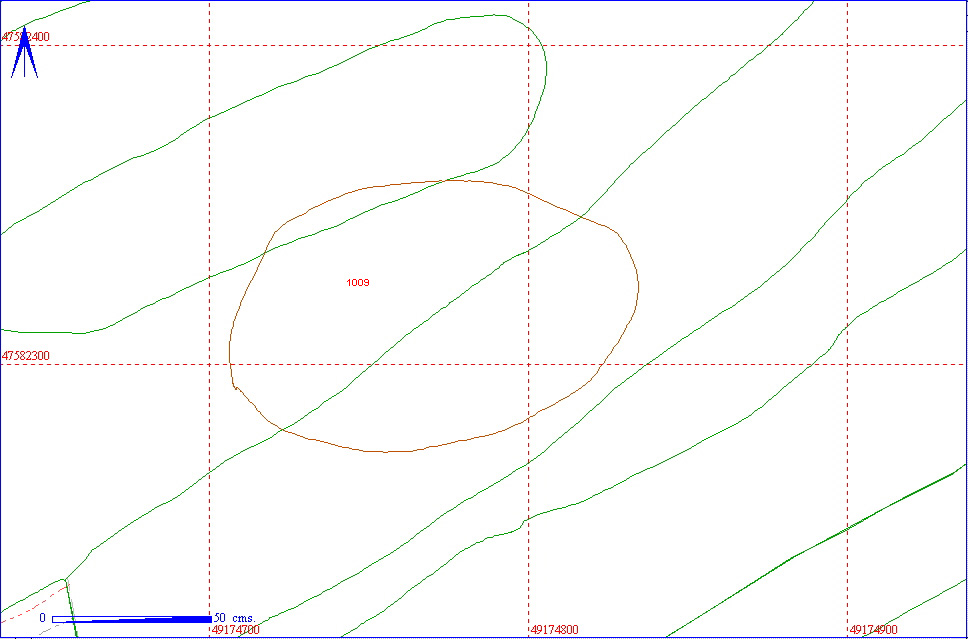The height and width of the screenshot is (639, 968).
Task: Click the blue north arrow symbol
Action: click(24, 54)
